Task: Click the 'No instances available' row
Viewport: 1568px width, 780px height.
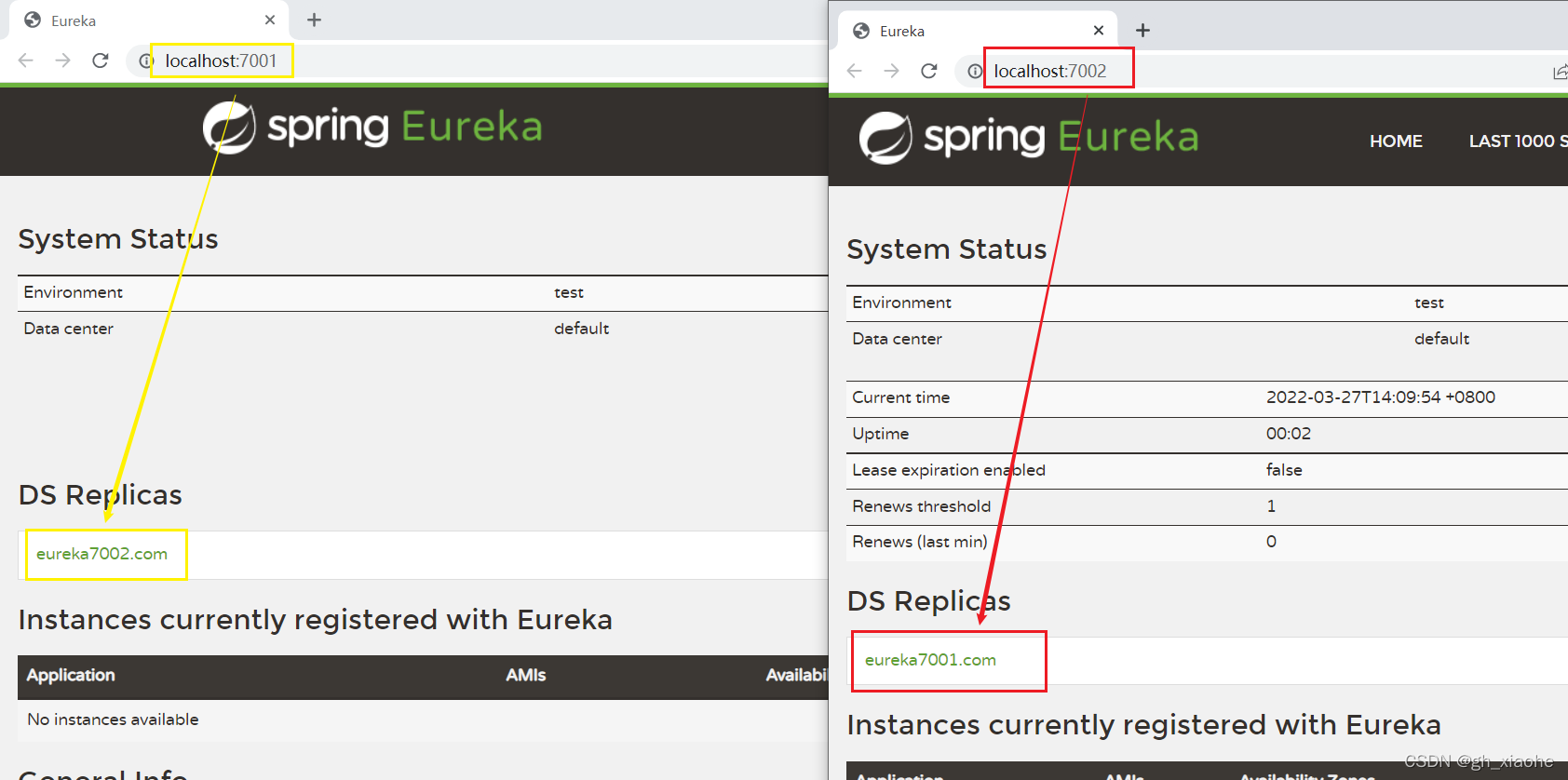Action: [x=423, y=719]
